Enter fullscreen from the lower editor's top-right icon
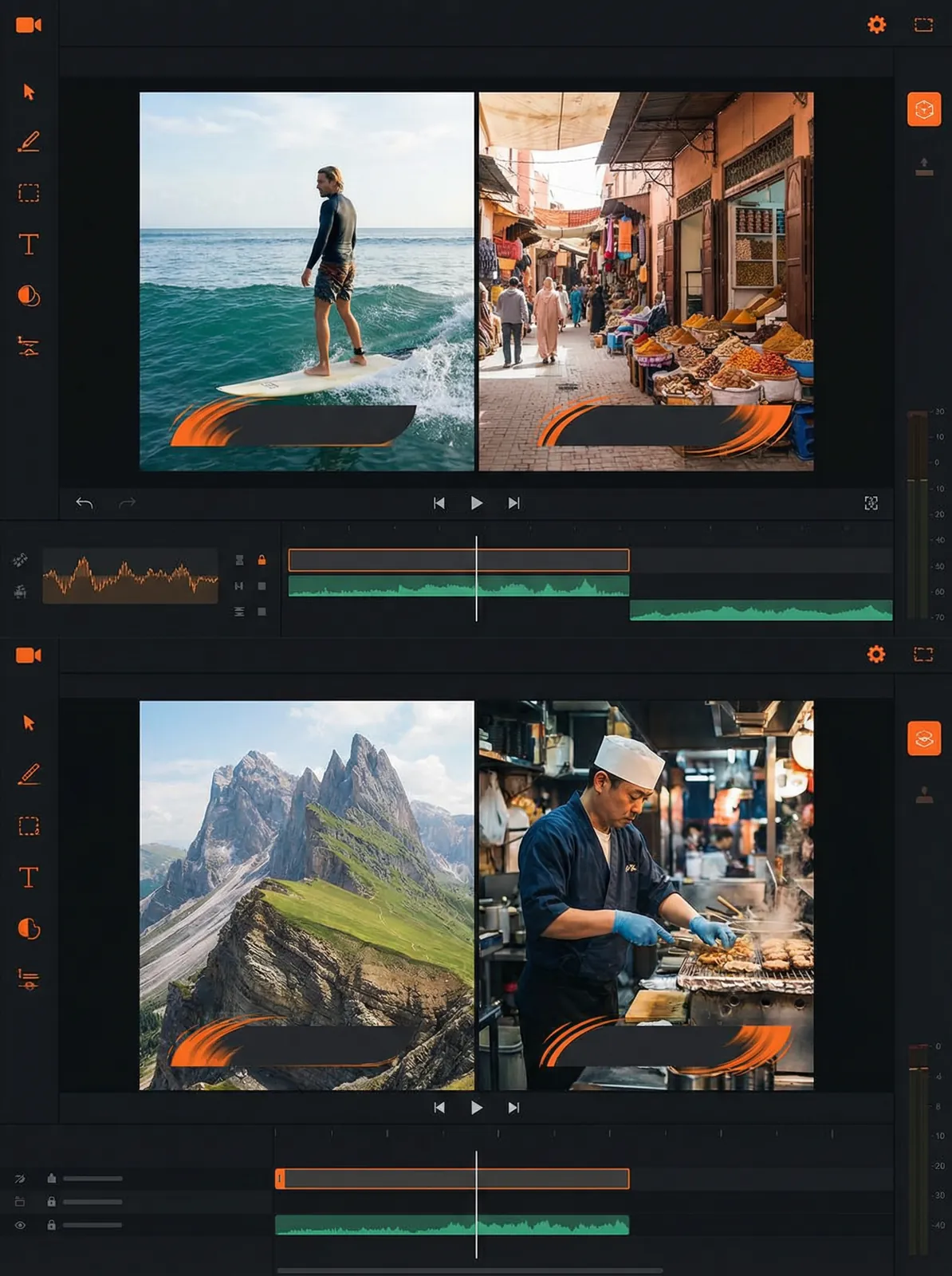This screenshot has height=1276, width=952. tap(923, 655)
